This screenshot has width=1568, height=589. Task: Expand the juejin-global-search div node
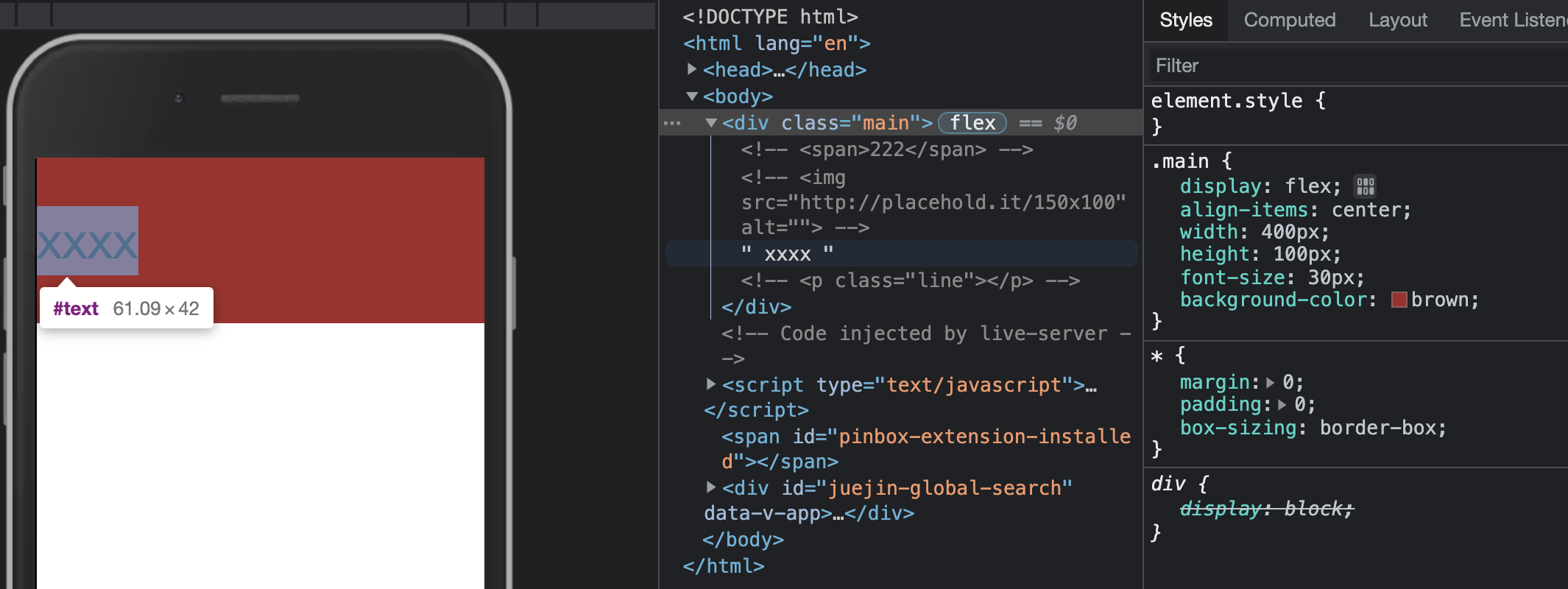pos(711,487)
